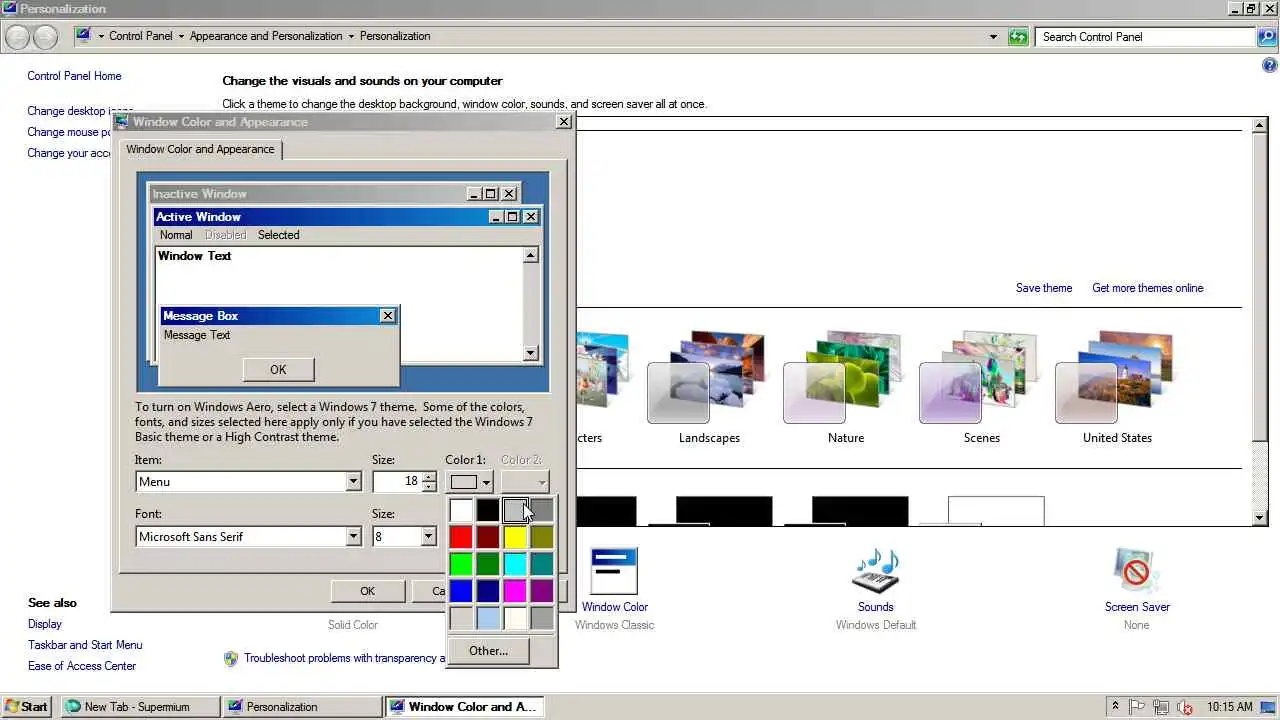Pick the light sky blue swatch
Screen dimensions: 1280x720
click(x=488, y=618)
